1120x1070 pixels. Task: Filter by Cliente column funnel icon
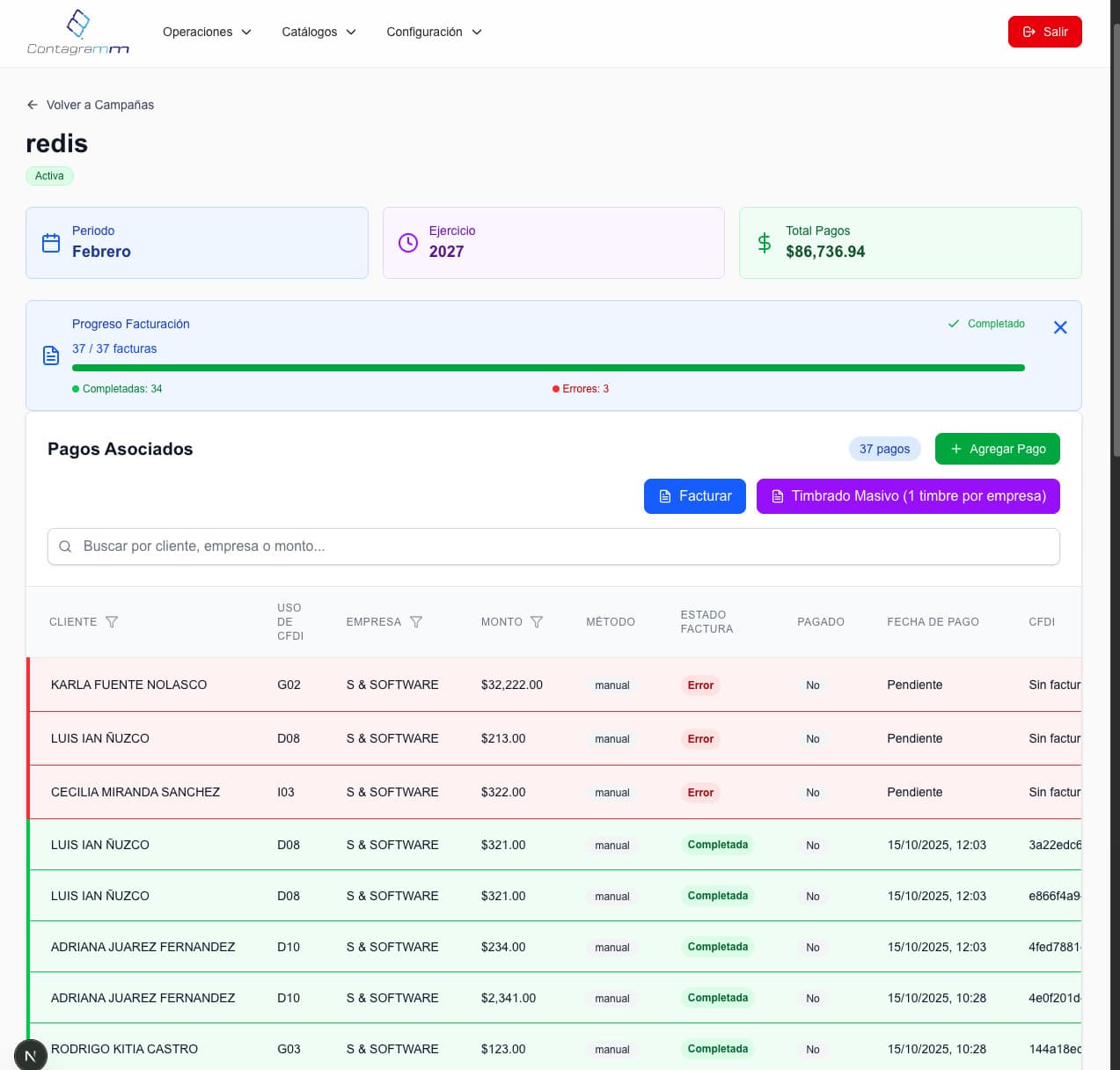pyautogui.click(x=112, y=622)
